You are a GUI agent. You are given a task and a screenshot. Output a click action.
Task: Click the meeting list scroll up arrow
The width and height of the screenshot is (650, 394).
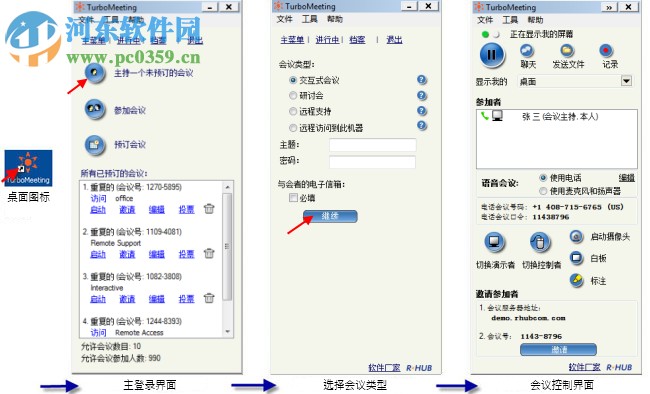[228, 187]
